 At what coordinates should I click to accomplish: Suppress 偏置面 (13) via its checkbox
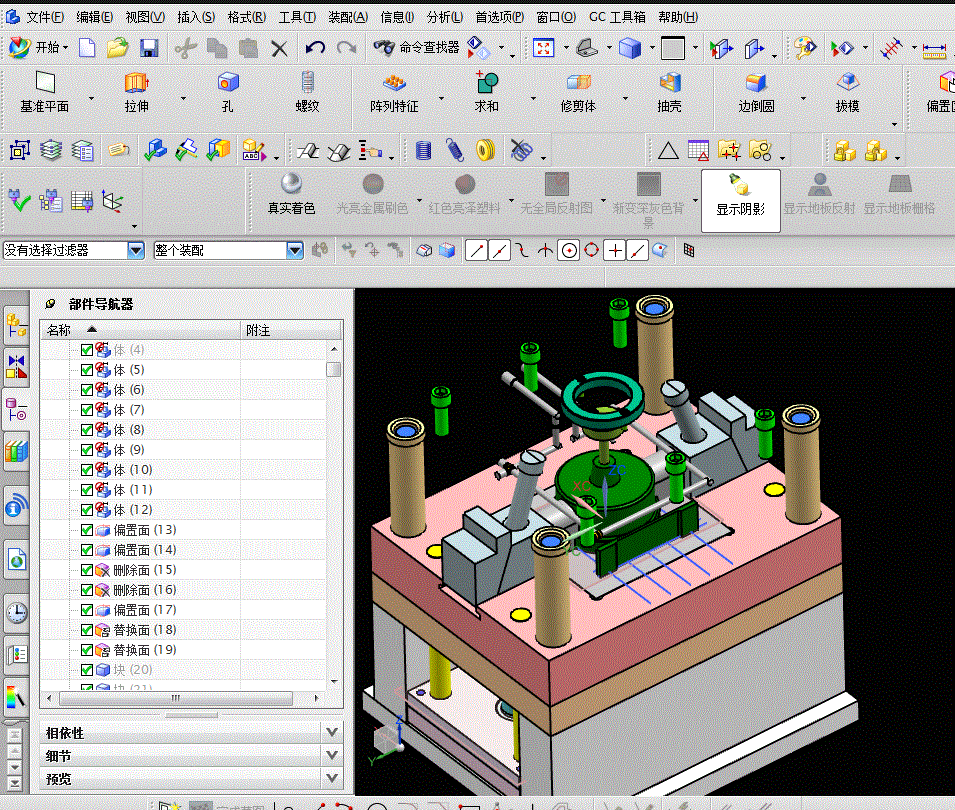(86, 530)
